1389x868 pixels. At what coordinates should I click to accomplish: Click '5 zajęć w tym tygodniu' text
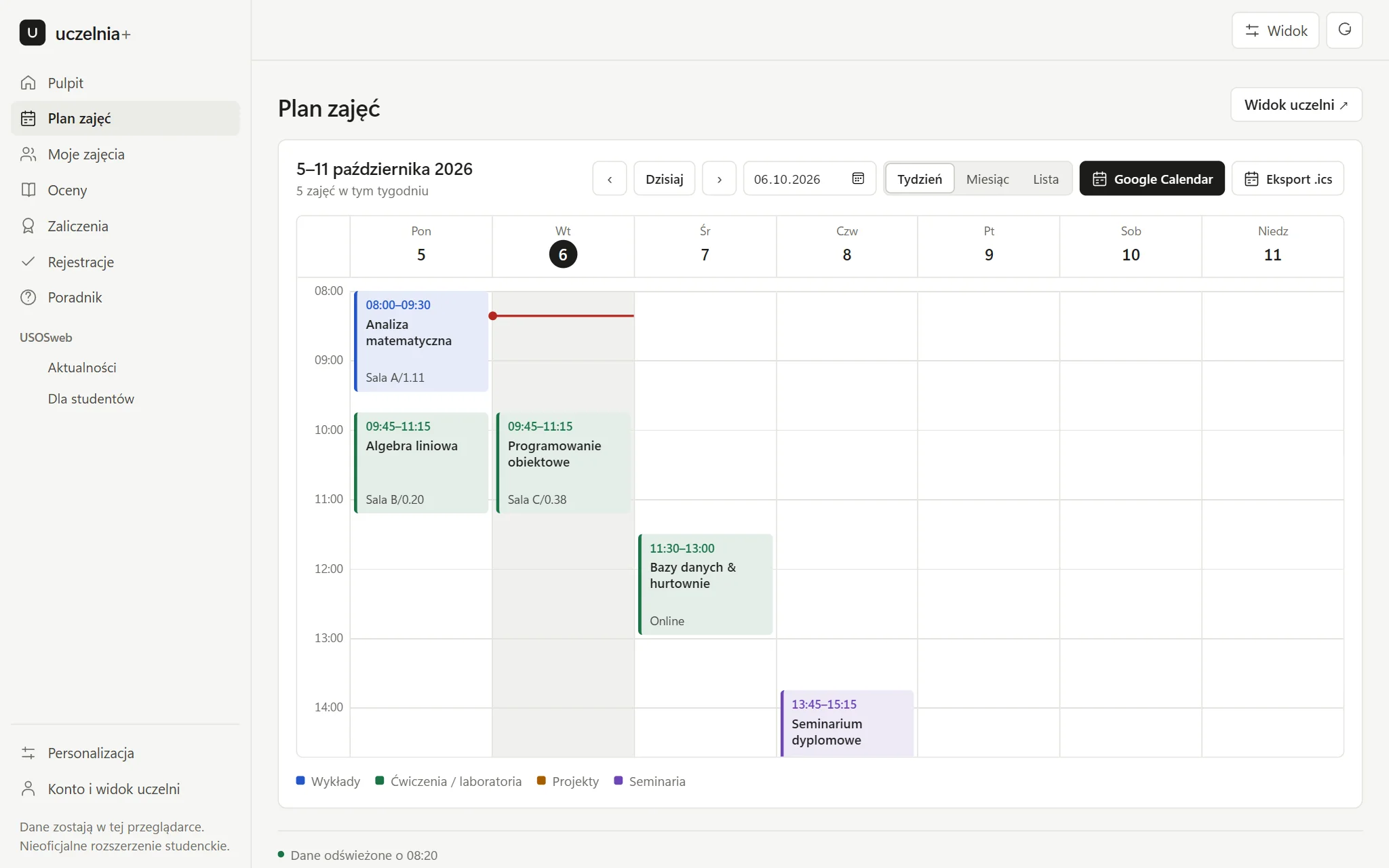[x=362, y=191]
